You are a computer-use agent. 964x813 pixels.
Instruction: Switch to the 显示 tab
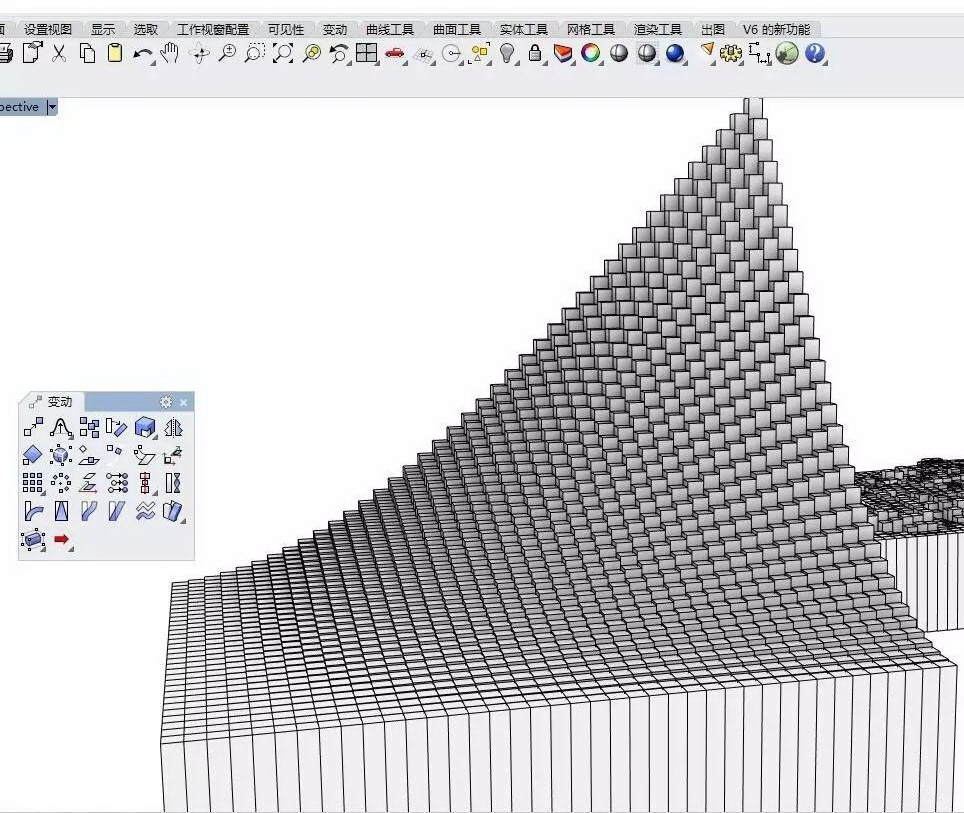103,29
